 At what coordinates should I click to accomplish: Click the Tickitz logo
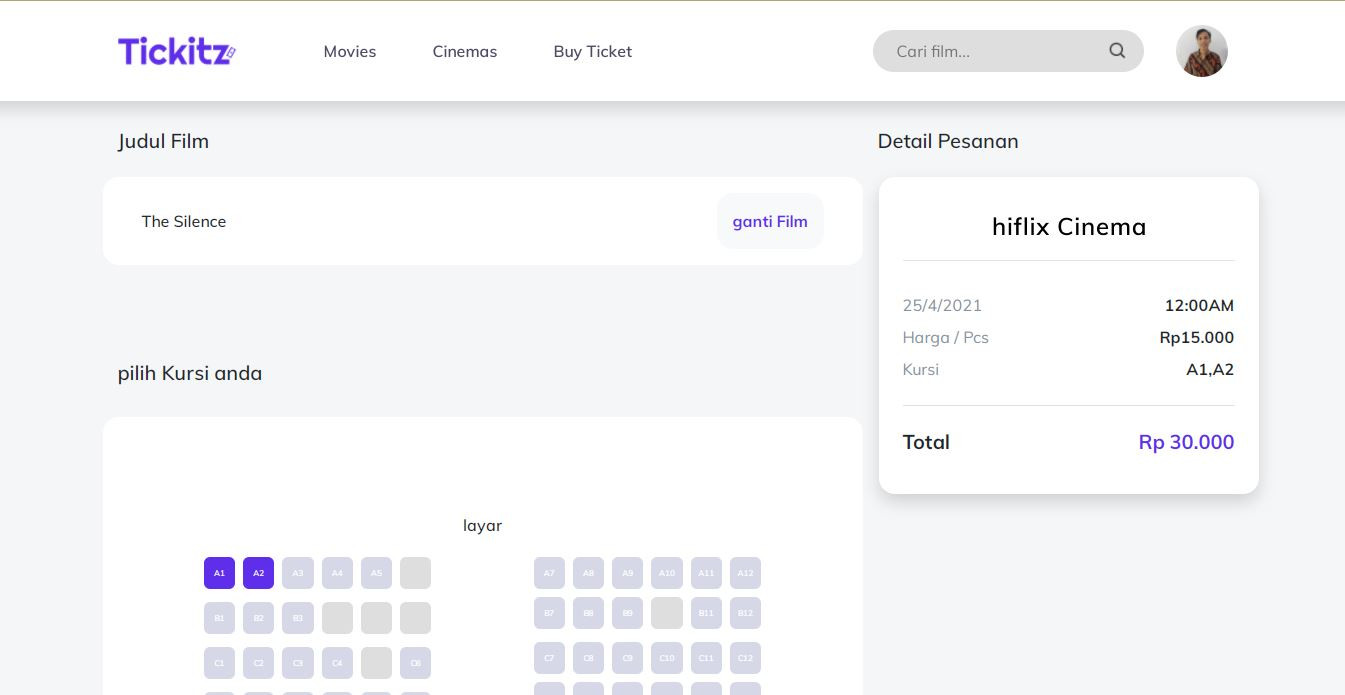coord(176,51)
